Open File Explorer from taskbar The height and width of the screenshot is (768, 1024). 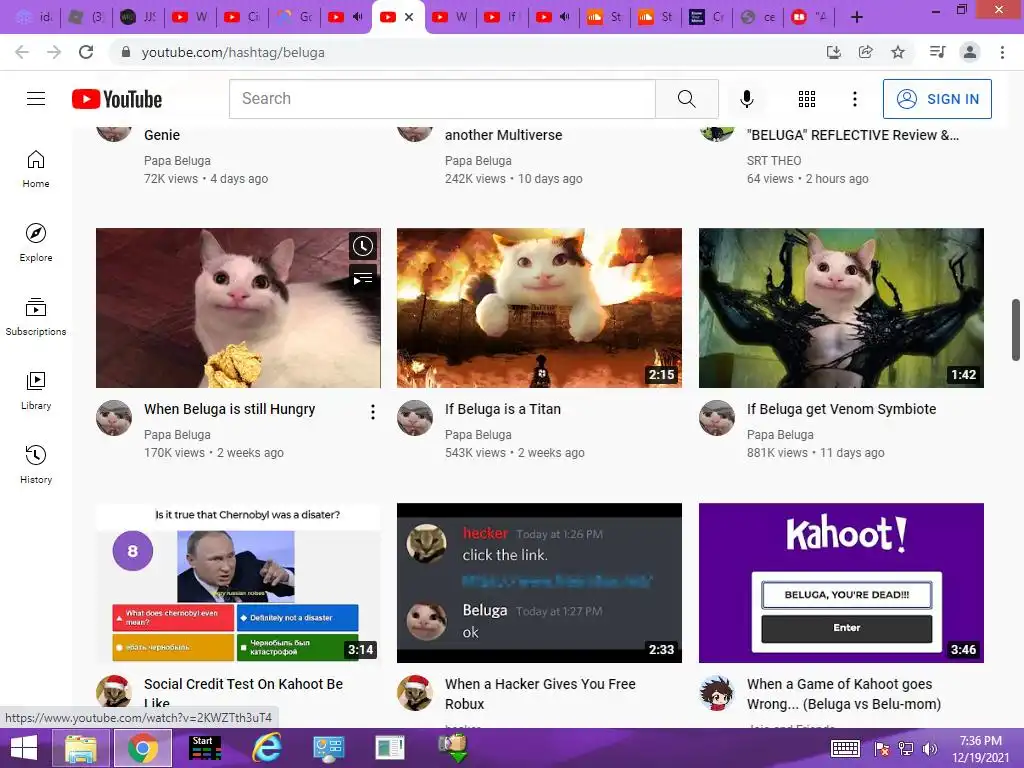tap(81, 748)
